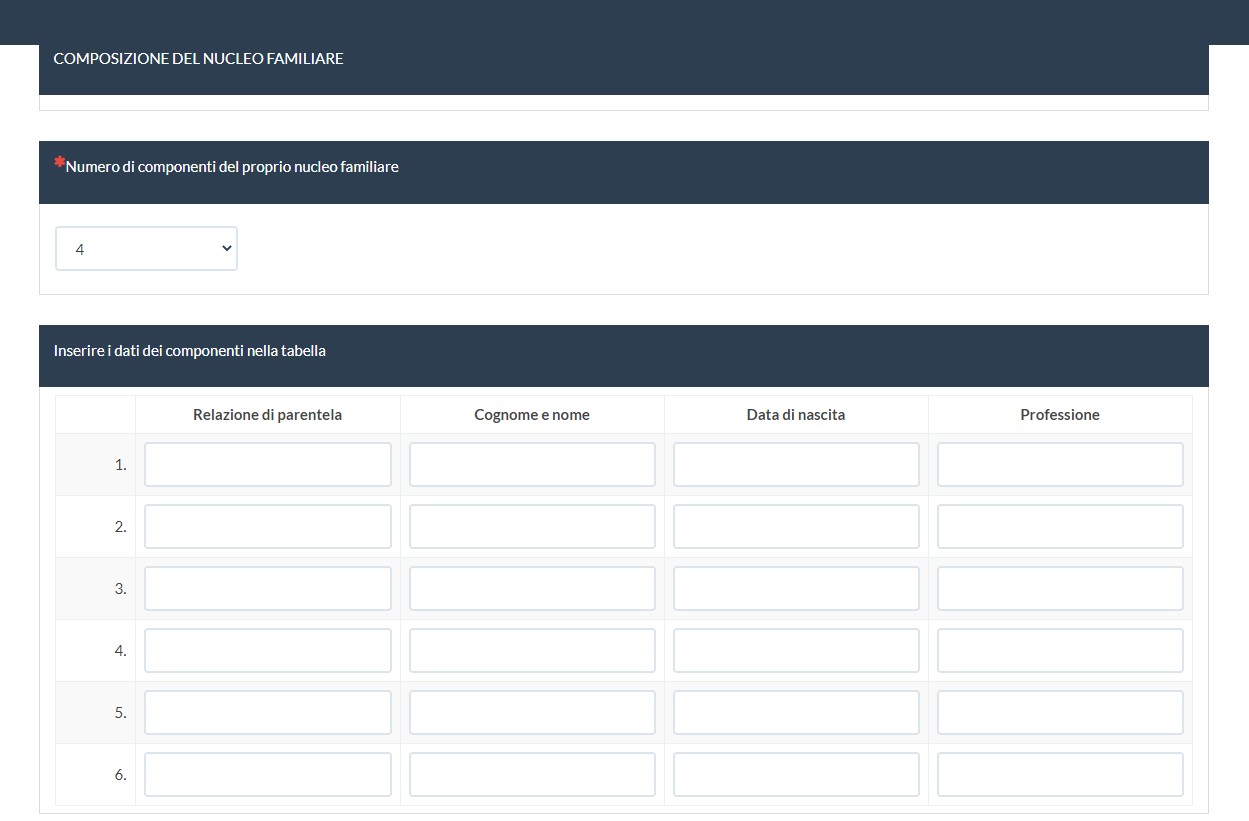
Task: Click Cognome e nome field in row 1
Action: click(532, 465)
